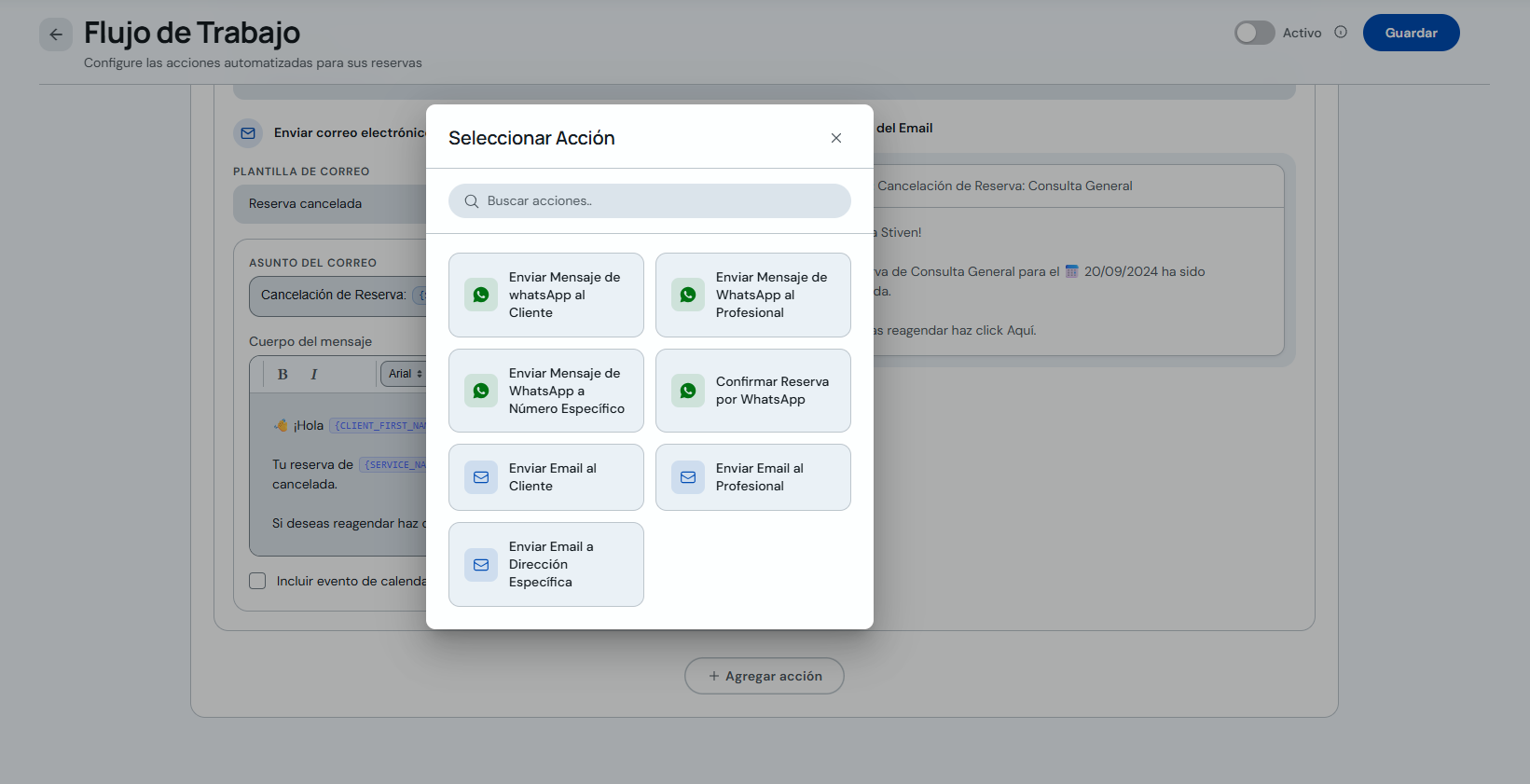Close the Seleccionar Acción dialog
The image size is (1530, 784).
pyautogui.click(x=836, y=138)
